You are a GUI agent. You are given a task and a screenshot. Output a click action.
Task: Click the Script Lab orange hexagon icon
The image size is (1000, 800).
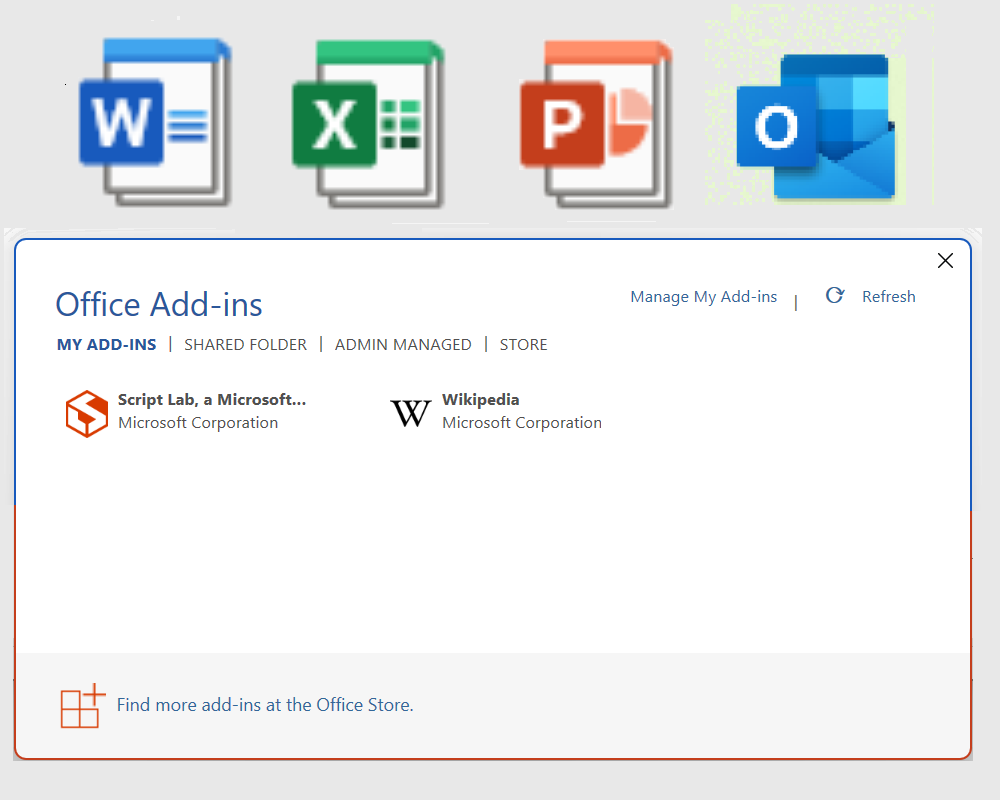86,413
